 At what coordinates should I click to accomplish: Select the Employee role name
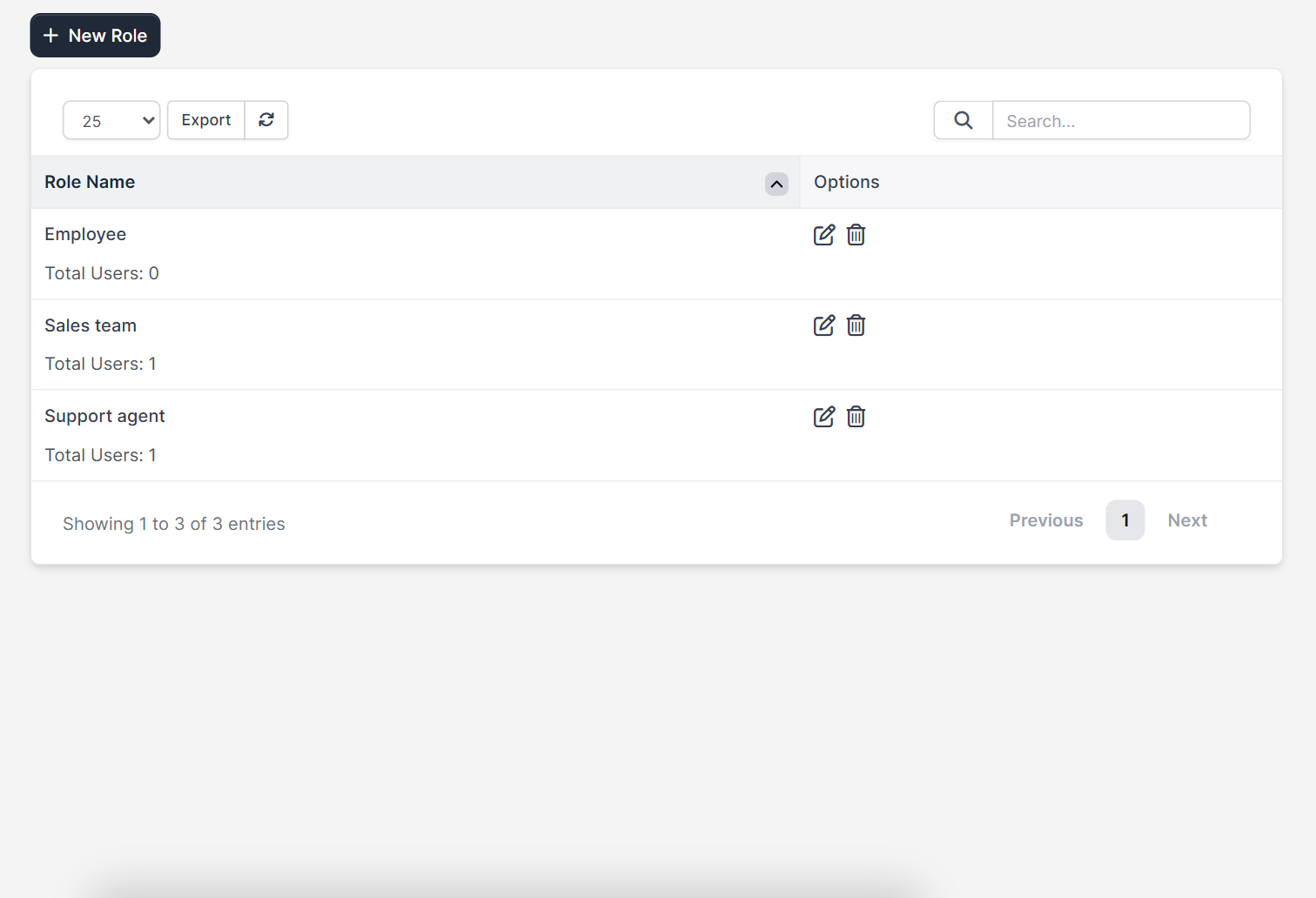(x=85, y=234)
